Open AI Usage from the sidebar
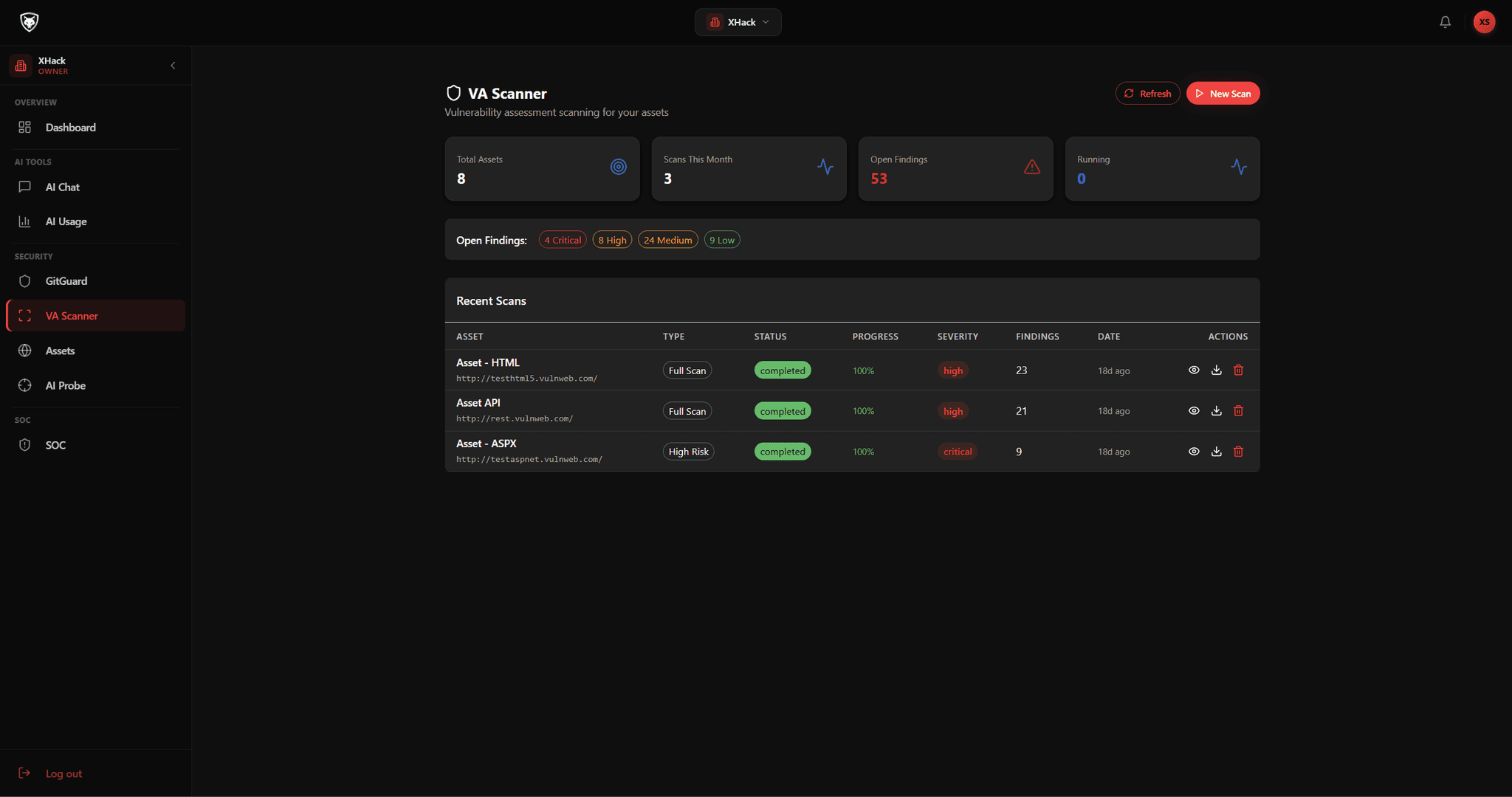Viewport: 1512px width, 797px height. (96, 221)
